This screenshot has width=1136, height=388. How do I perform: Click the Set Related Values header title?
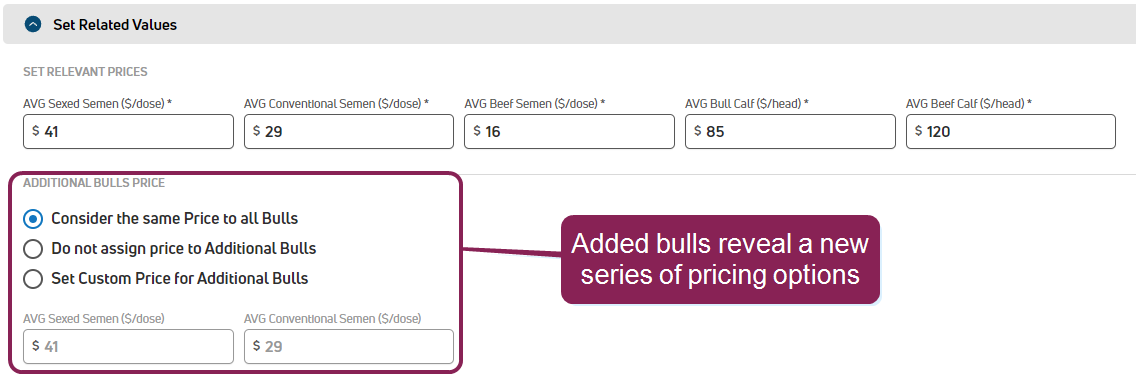(114, 25)
